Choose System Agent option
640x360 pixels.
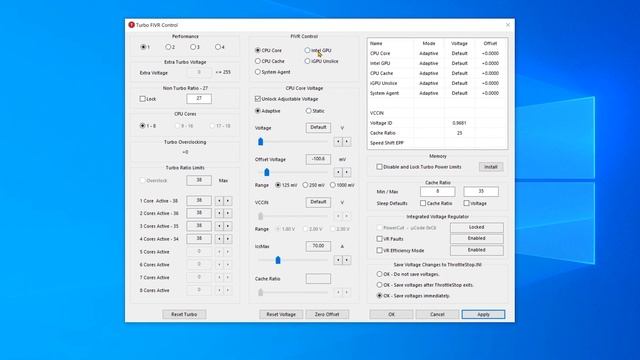258,72
